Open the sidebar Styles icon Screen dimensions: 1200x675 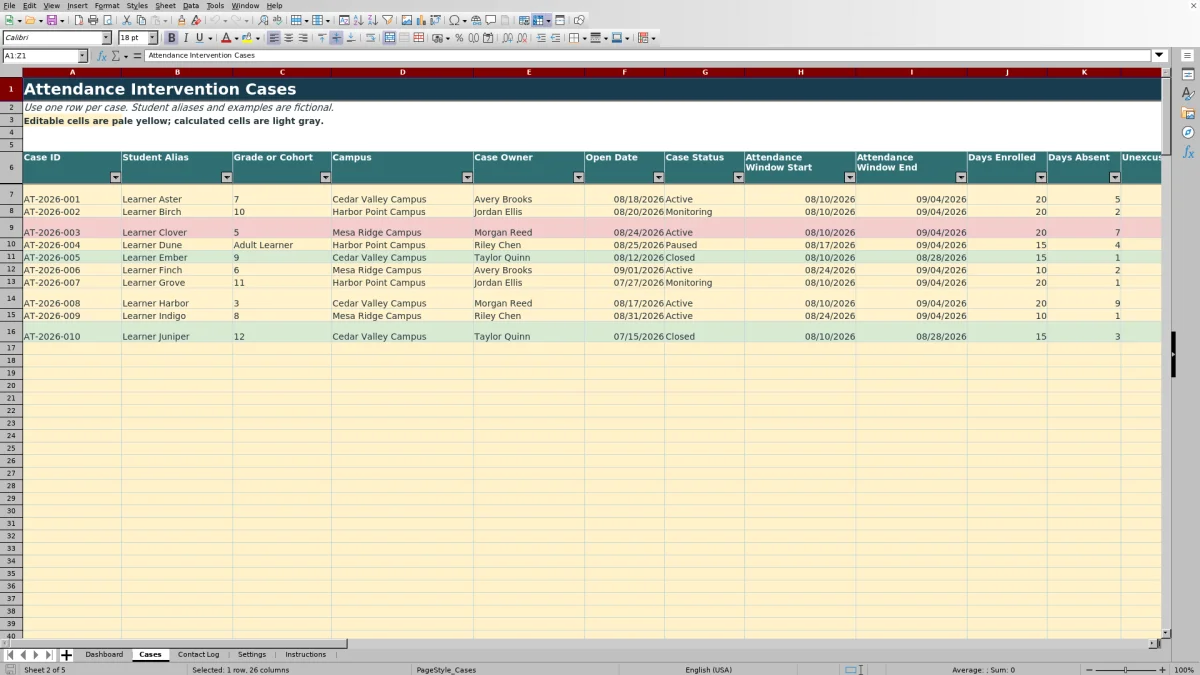[1188, 94]
